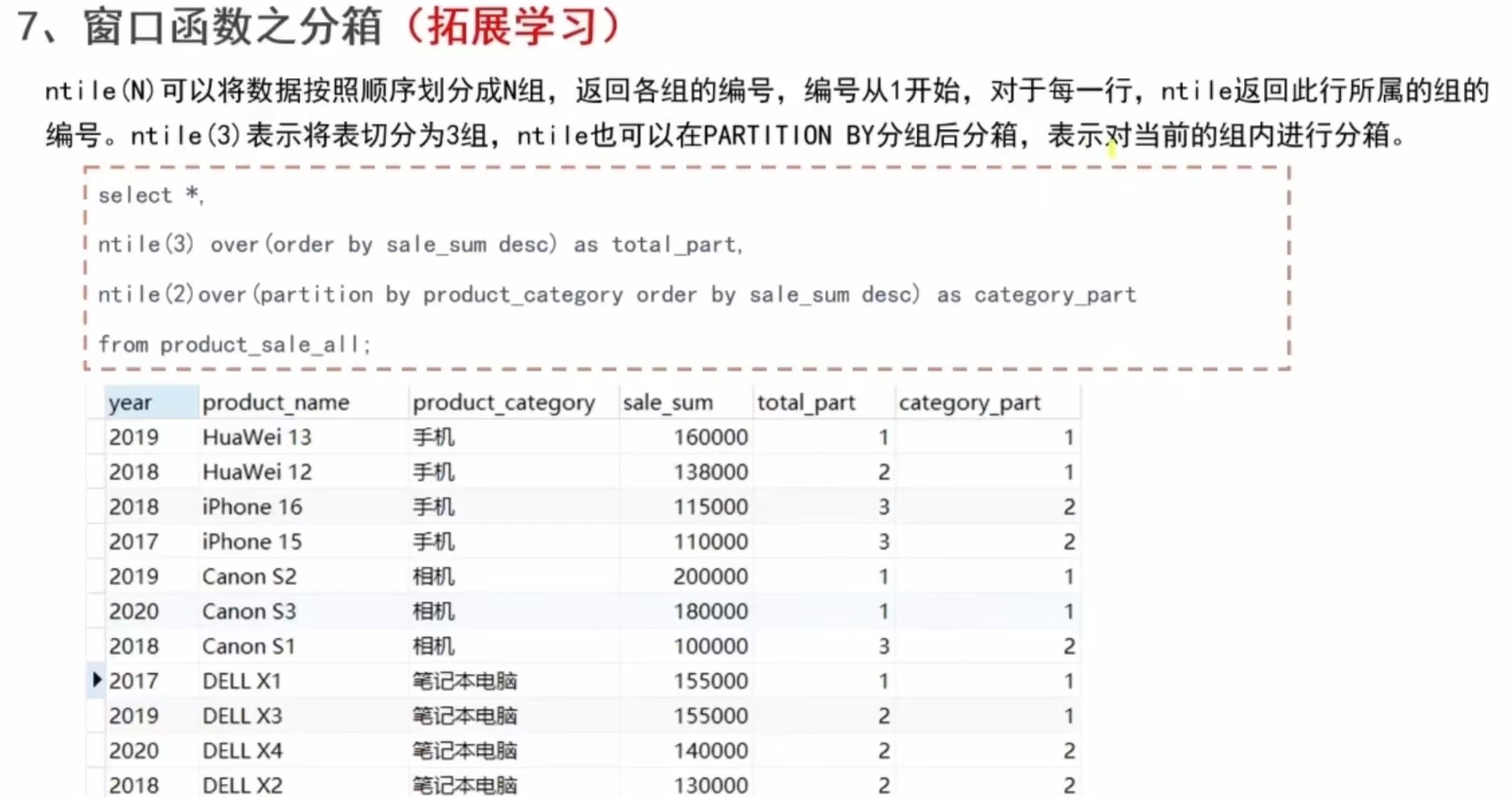Click the sale_sum value 138000

tap(711, 472)
